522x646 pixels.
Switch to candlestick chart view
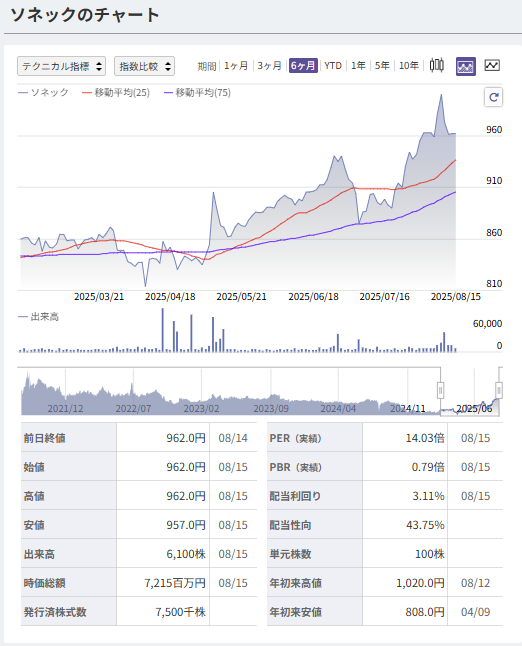[x=437, y=66]
